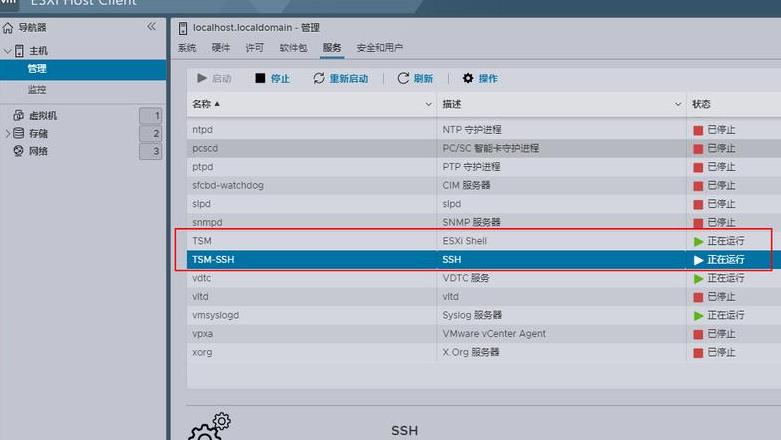Open 虚拟机 in the navigator
Viewport: 781px width, 440px height.
pos(43,116)
